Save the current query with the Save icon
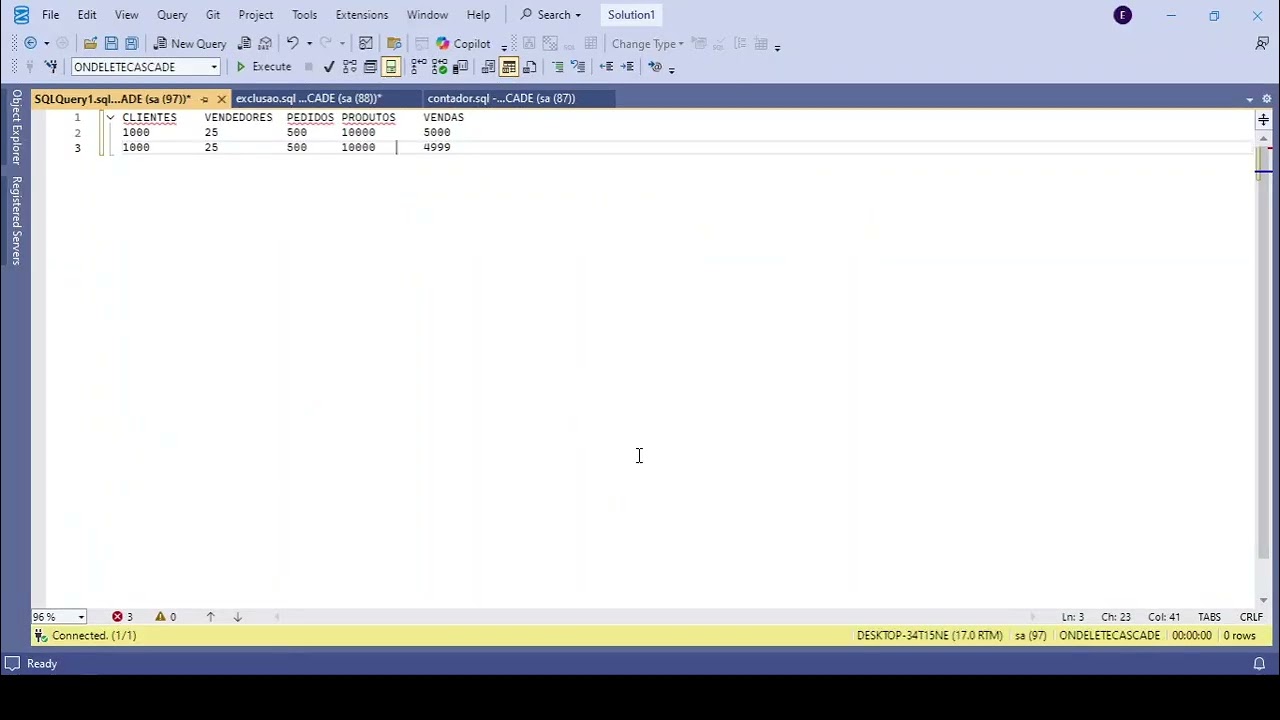Screen dimensions: 1280x720 click(111, 43)
